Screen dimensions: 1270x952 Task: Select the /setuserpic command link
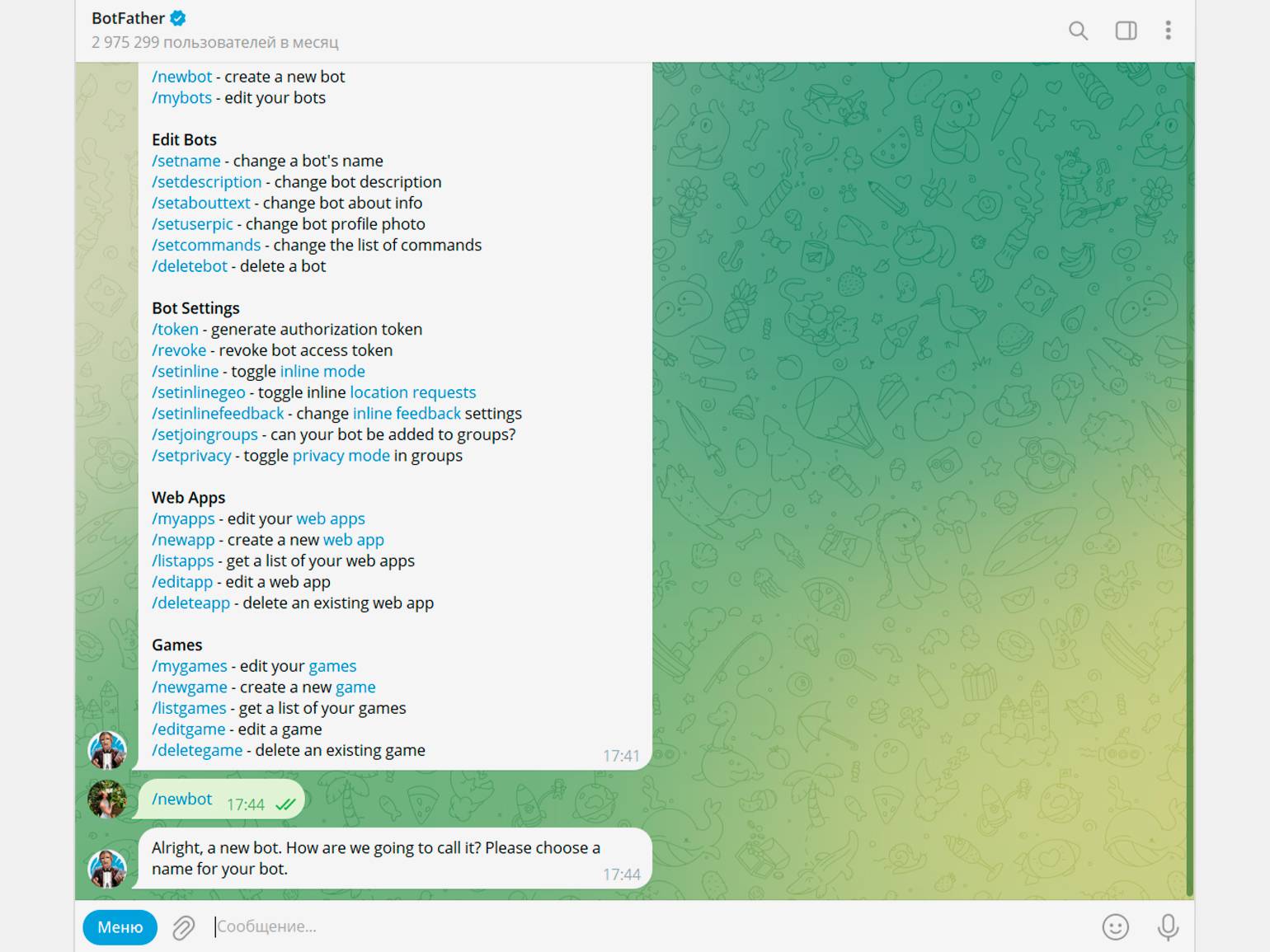192,224
